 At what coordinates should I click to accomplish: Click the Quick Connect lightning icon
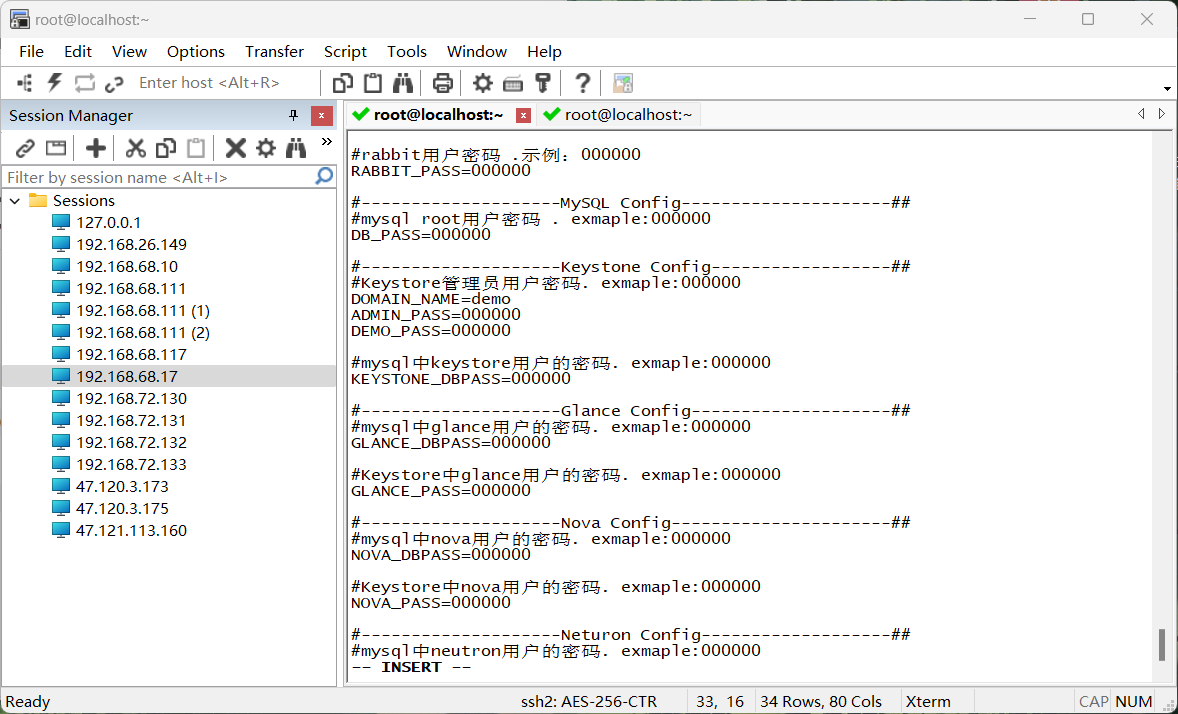click(54, 83)
